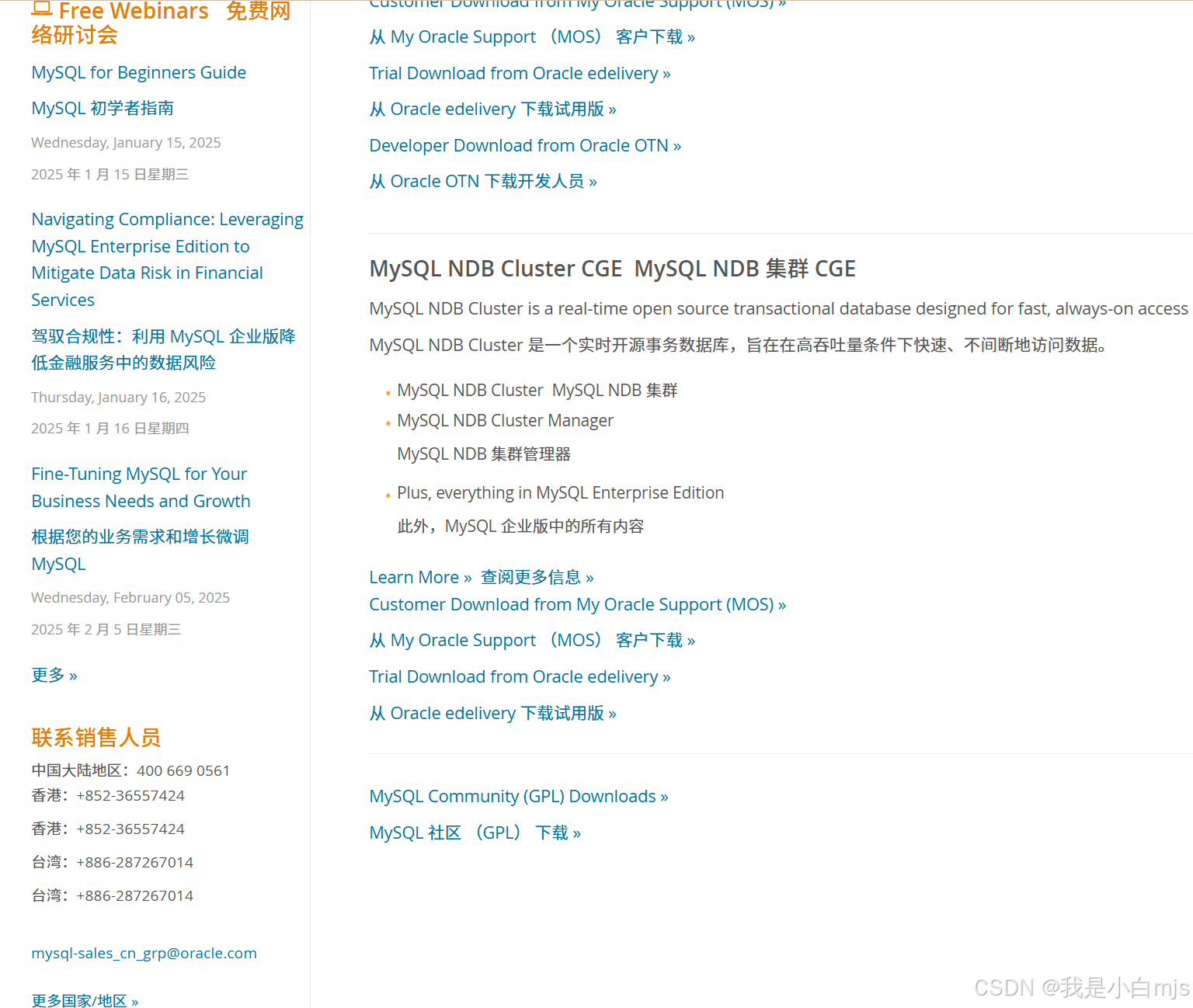Open 更多国家/地区 » link

tap(85, 1000)
